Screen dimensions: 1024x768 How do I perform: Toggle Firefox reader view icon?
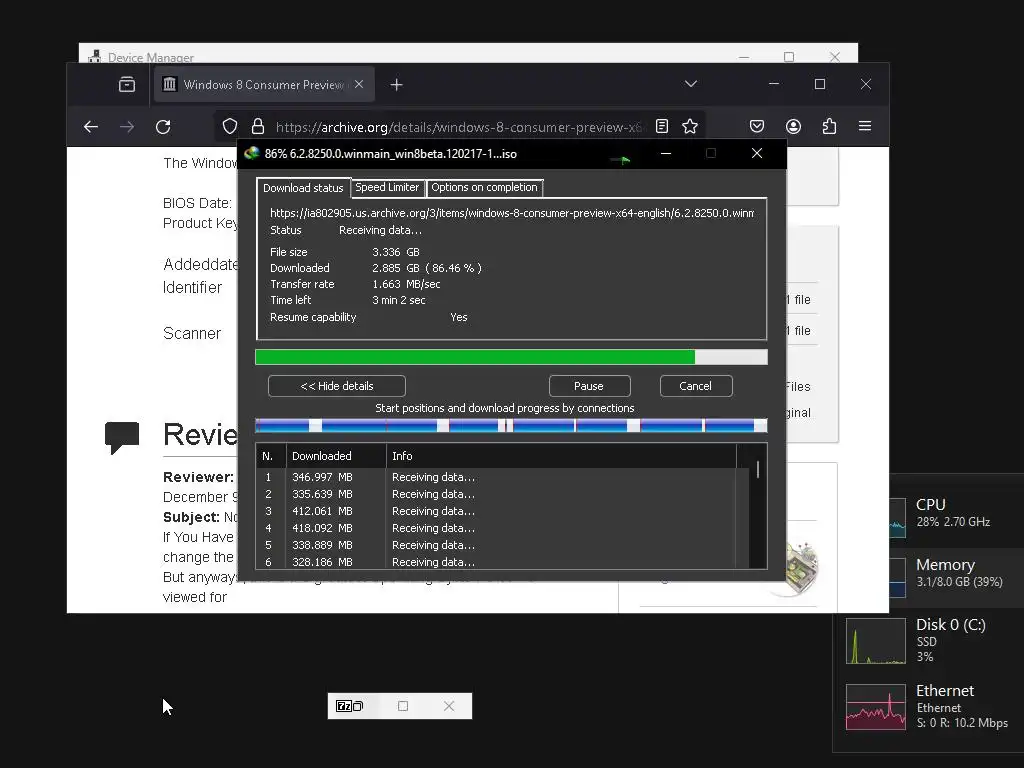click(662, 126)
